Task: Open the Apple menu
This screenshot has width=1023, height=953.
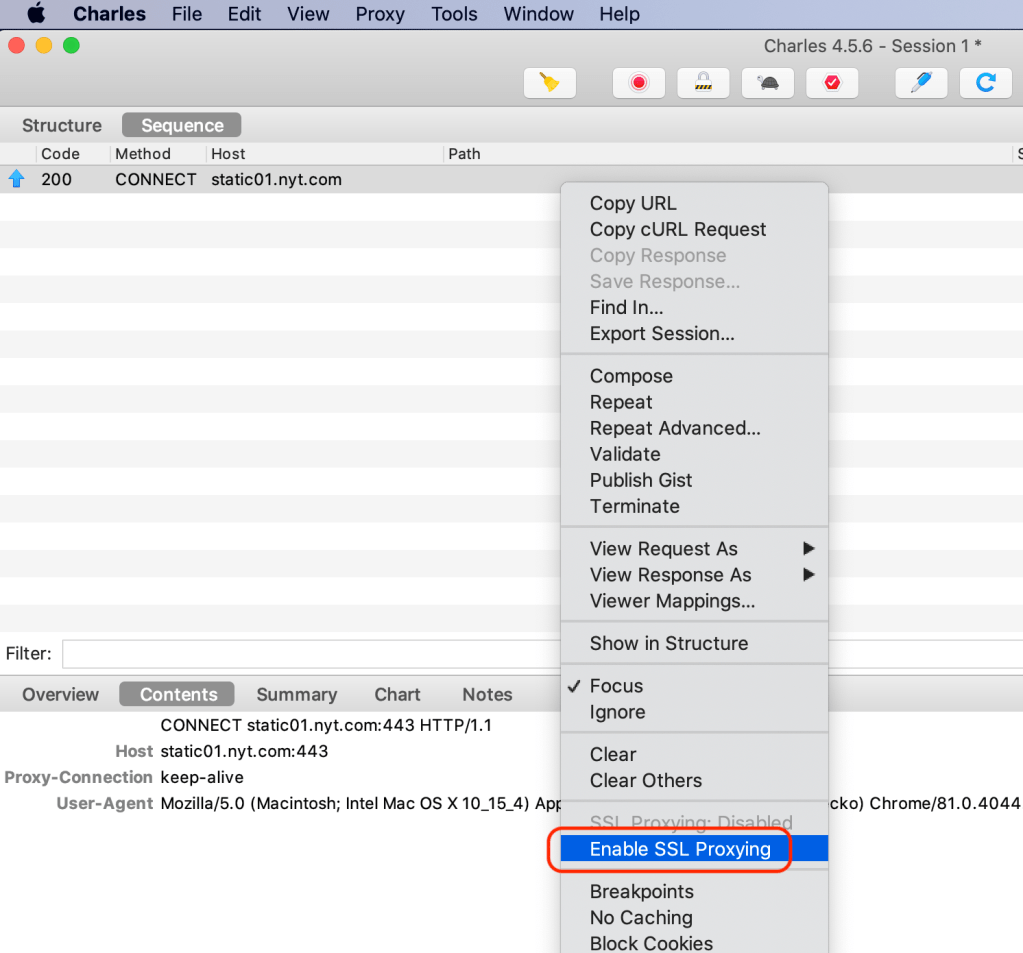Action: 36,14
